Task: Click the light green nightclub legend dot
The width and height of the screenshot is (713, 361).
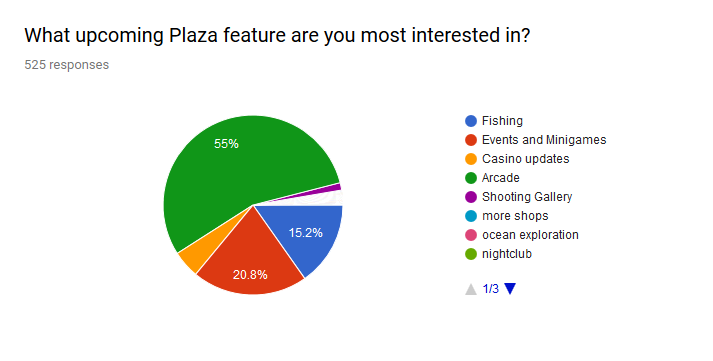Action: tap(471, 254)
